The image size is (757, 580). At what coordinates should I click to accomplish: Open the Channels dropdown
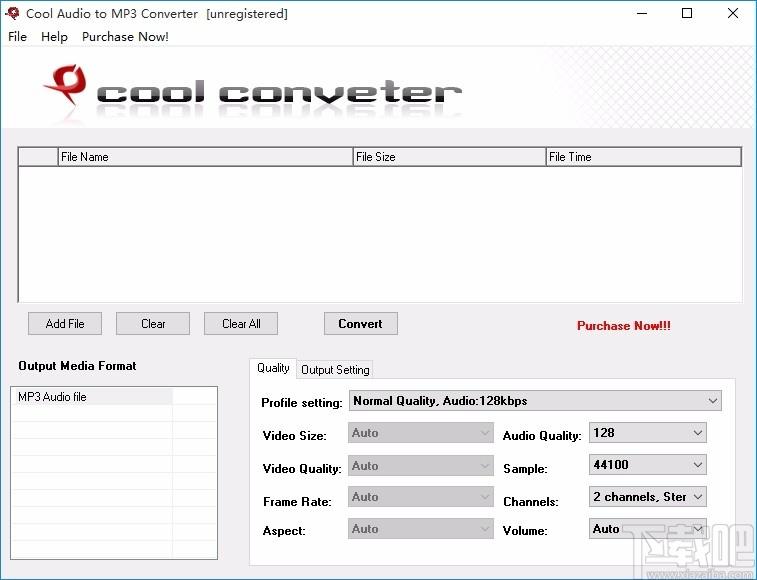click(x=647, y=496)
